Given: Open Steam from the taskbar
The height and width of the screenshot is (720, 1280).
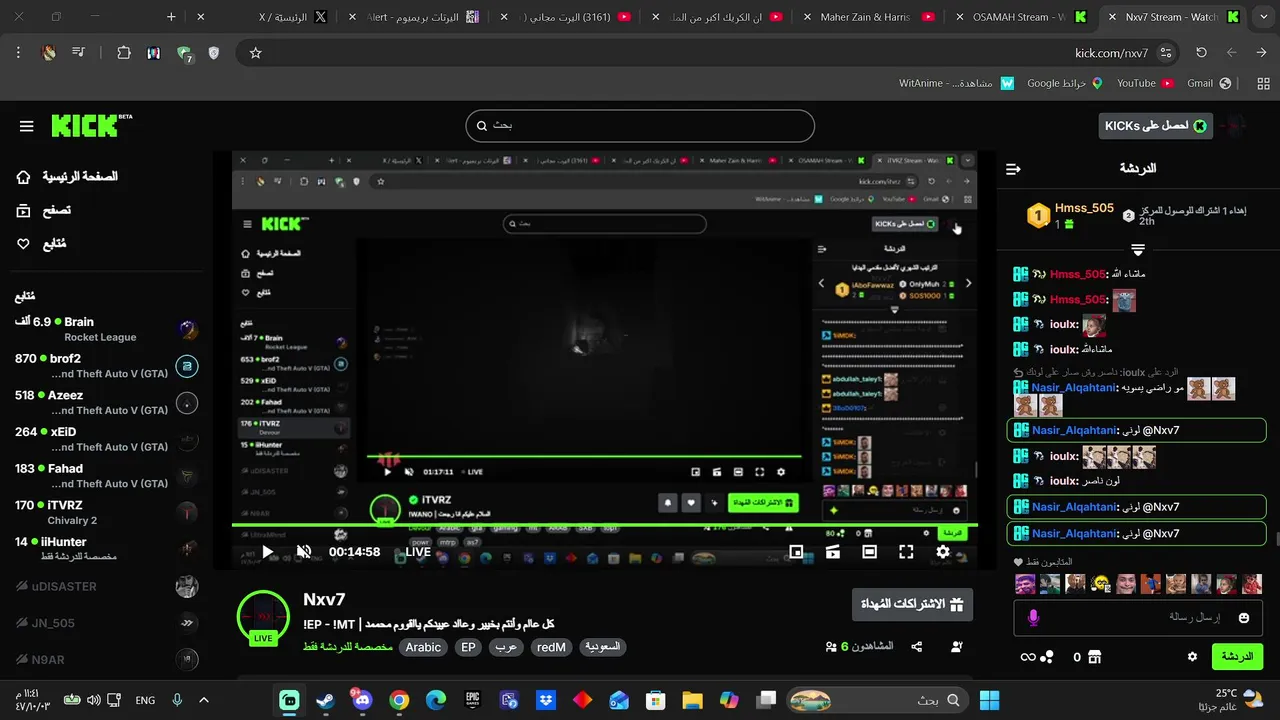Looking at the screenshot, I should [x=325, y=700].
